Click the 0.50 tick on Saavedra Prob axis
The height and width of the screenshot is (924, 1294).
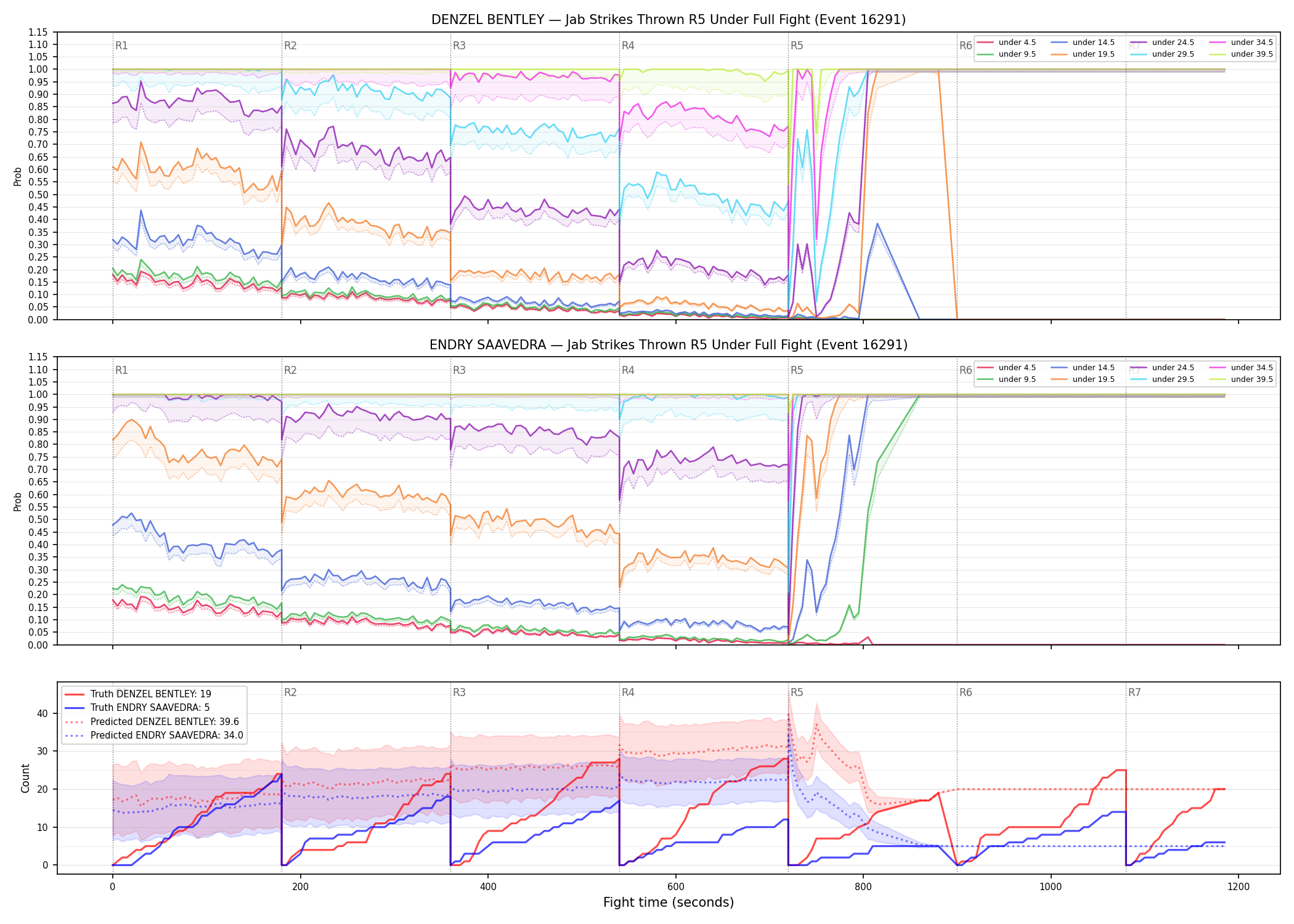click(x=38, y=519)
